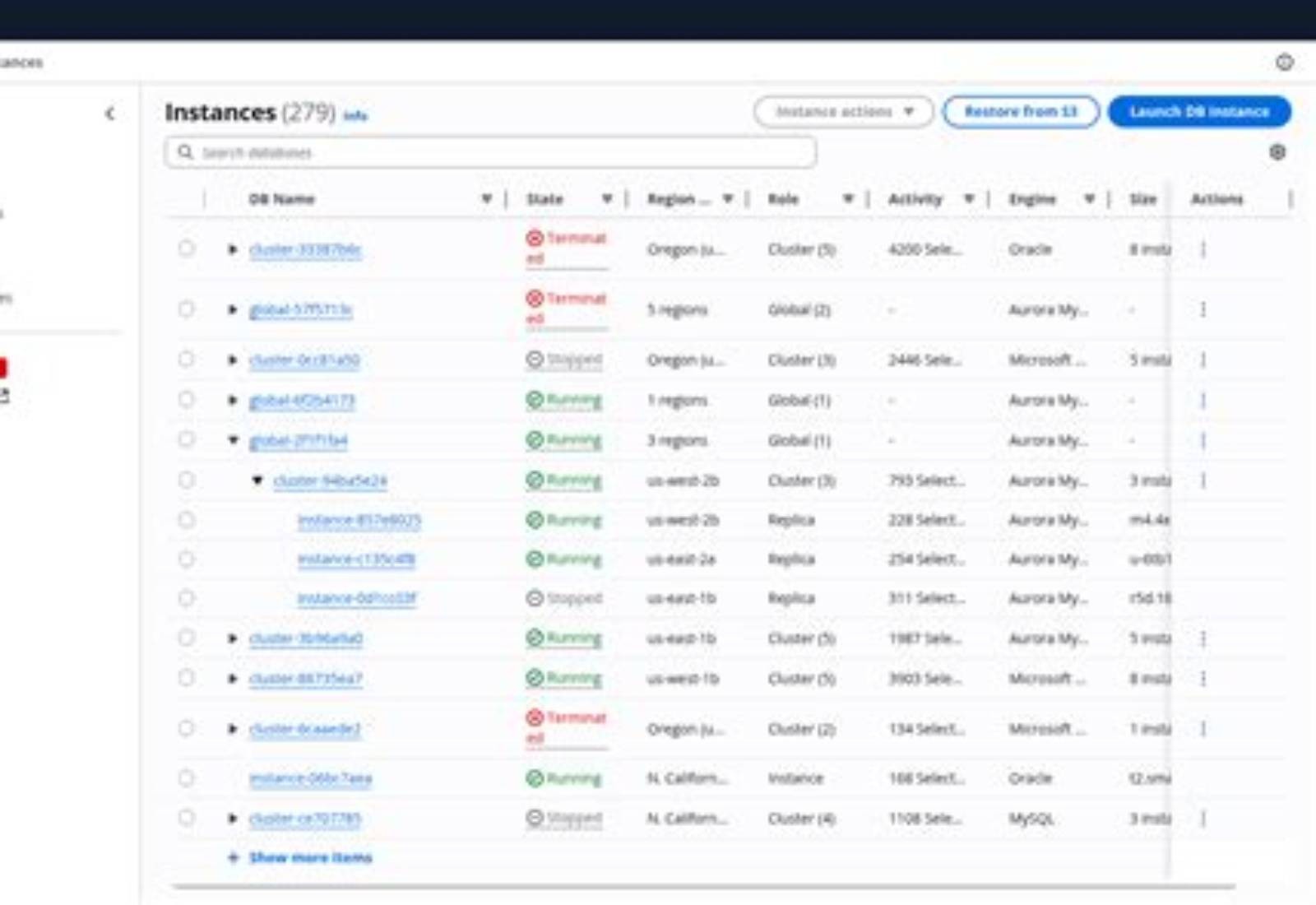
Task: Expand the terminated 5 regions global row
Action: [233, 309]
